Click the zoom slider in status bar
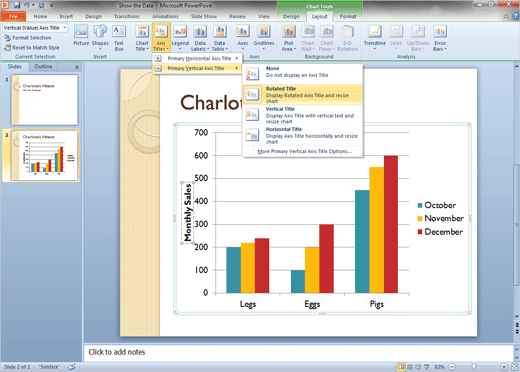 474,367
